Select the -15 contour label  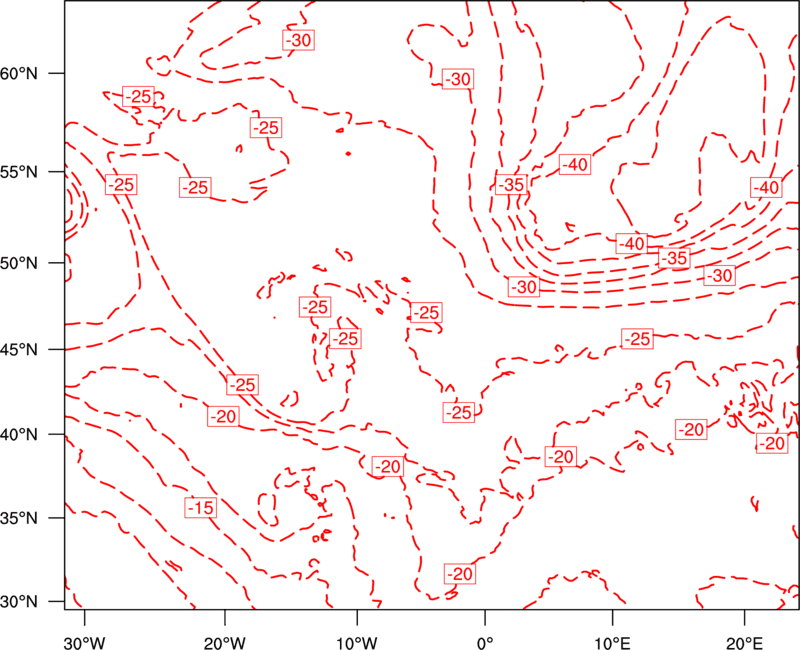[x=201, y=508]
